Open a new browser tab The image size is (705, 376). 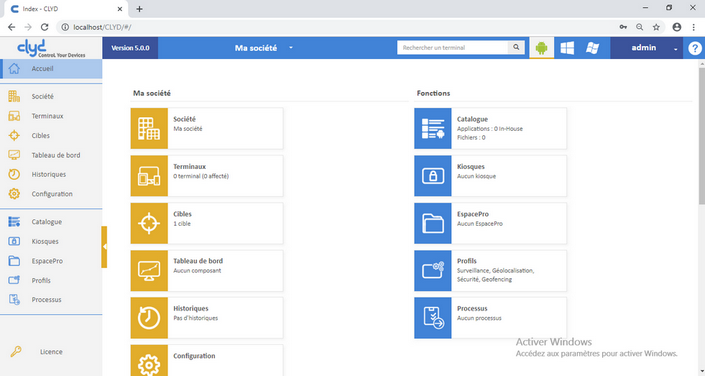pos(139,9)
